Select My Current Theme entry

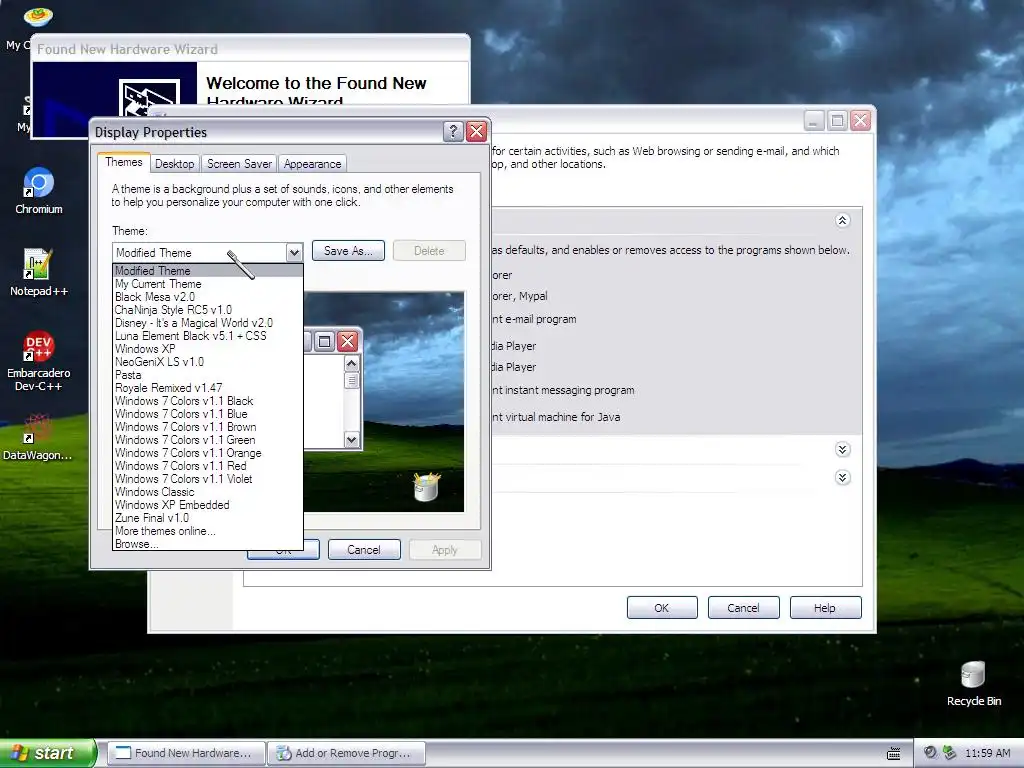tap(208, 283)
